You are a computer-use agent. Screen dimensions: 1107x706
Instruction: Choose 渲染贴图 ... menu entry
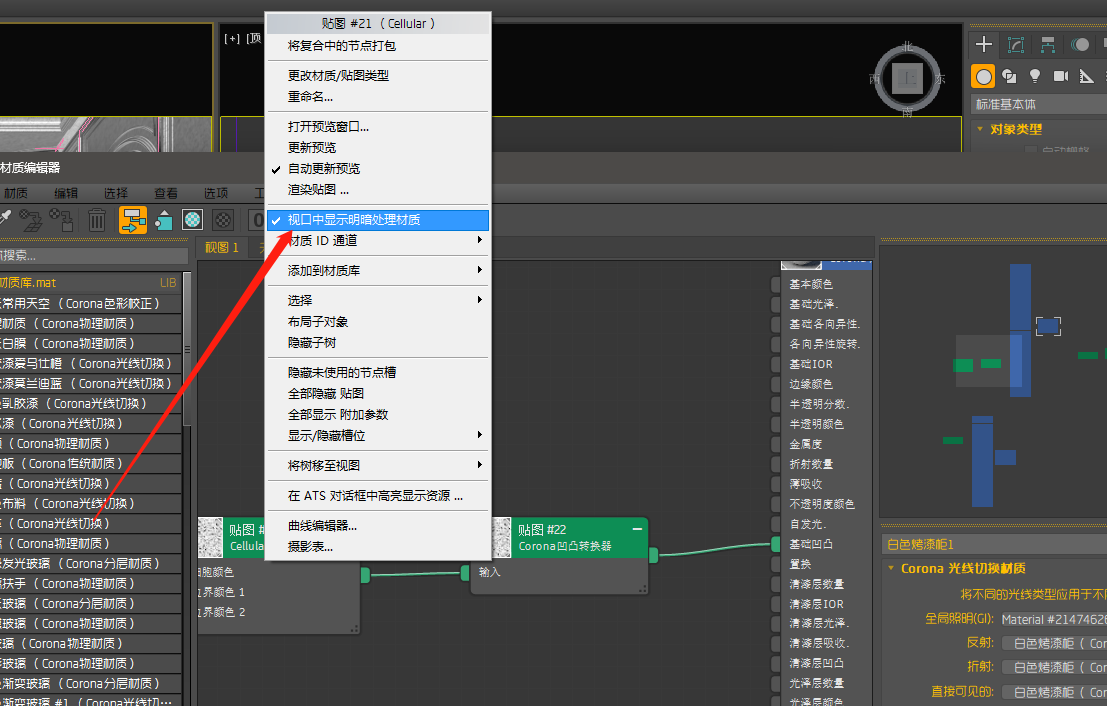(x=378, y=190)
